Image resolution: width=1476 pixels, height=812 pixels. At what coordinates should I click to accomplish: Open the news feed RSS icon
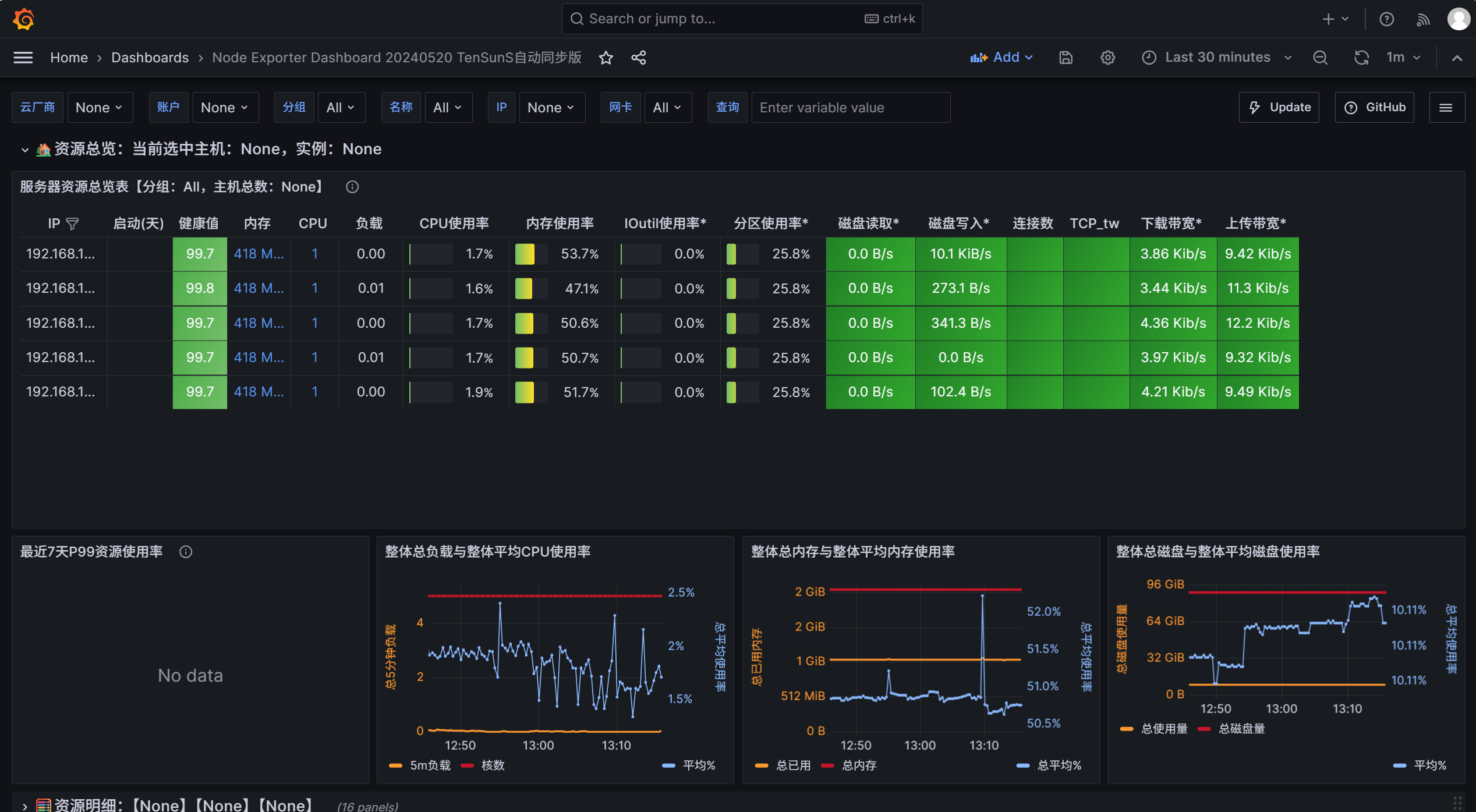(x=1423, y=19)
